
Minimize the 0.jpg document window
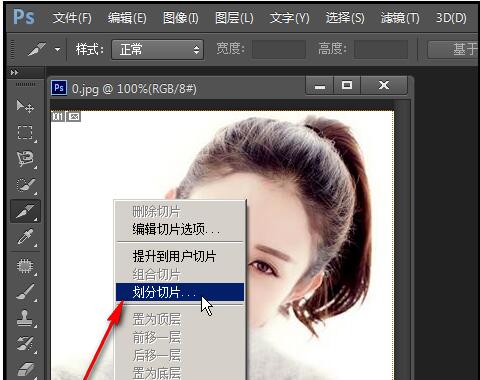(x=320, y=86)
